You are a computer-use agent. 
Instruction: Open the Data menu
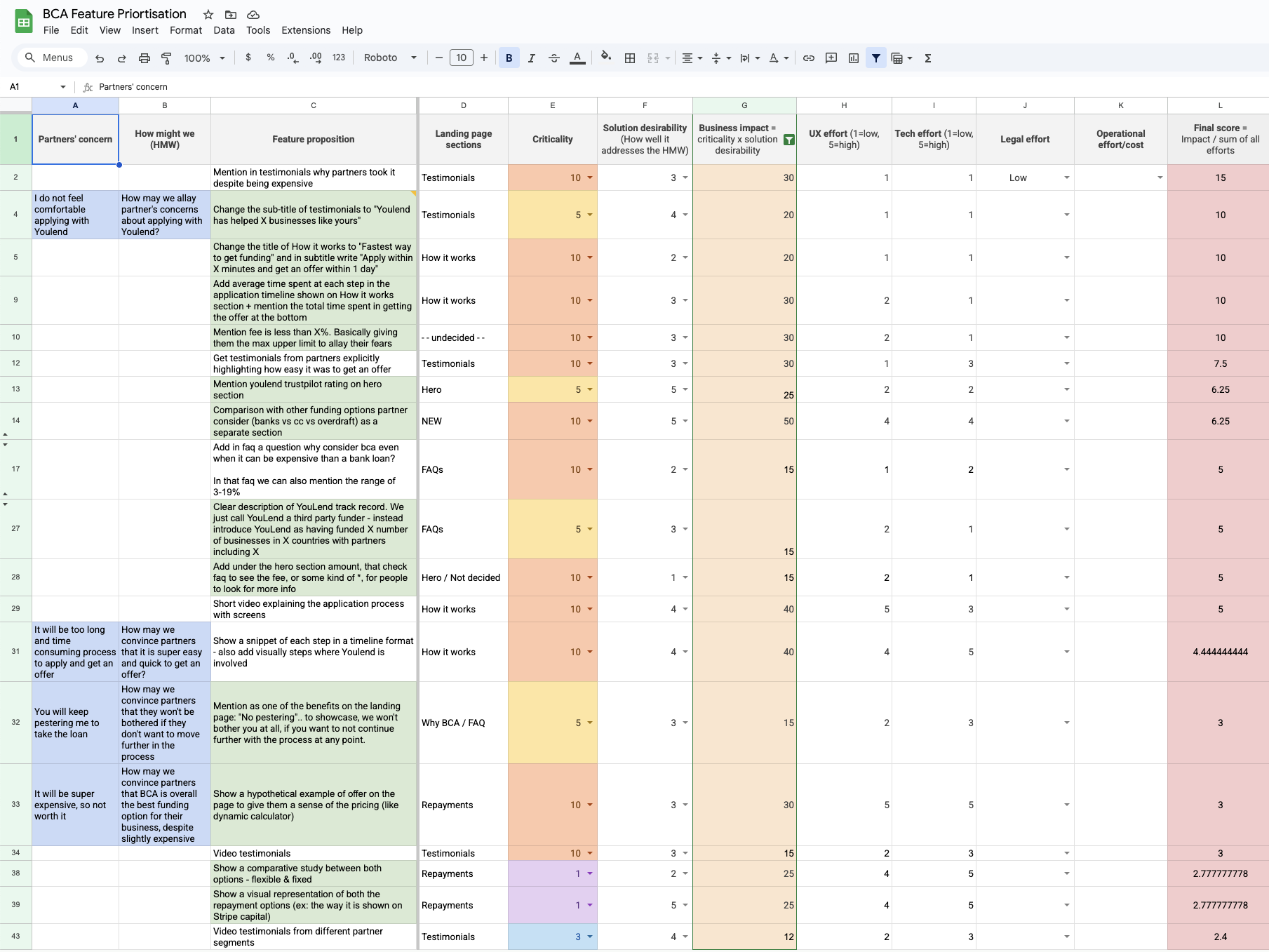[224, 30]
